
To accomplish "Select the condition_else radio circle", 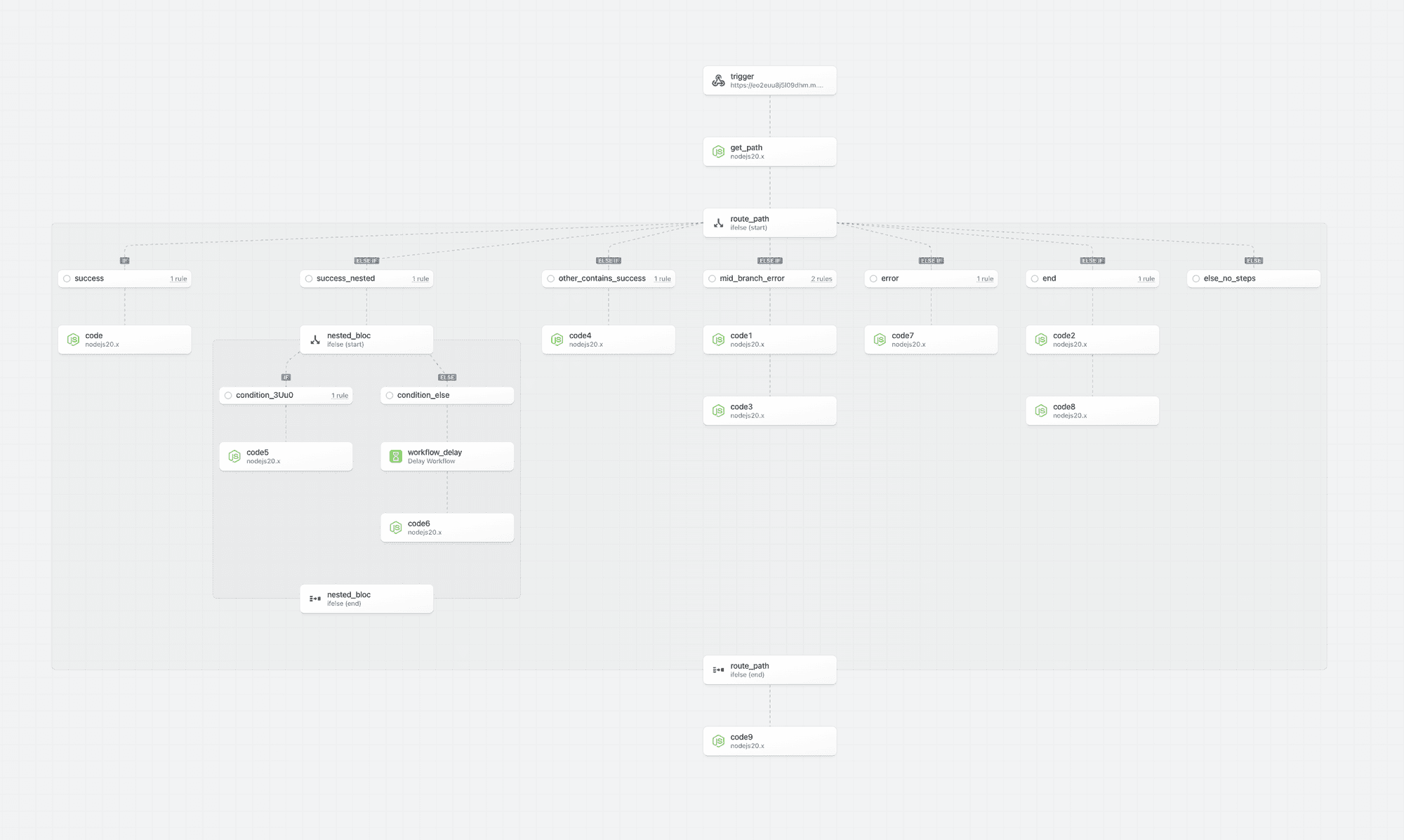I will (390, 396).
